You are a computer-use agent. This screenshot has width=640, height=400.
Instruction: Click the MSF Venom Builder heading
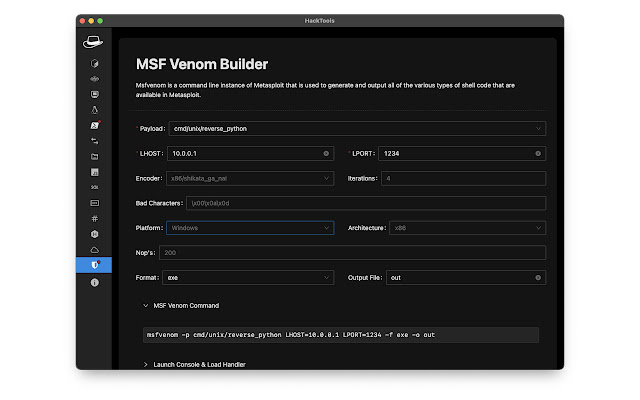[202, 64]
